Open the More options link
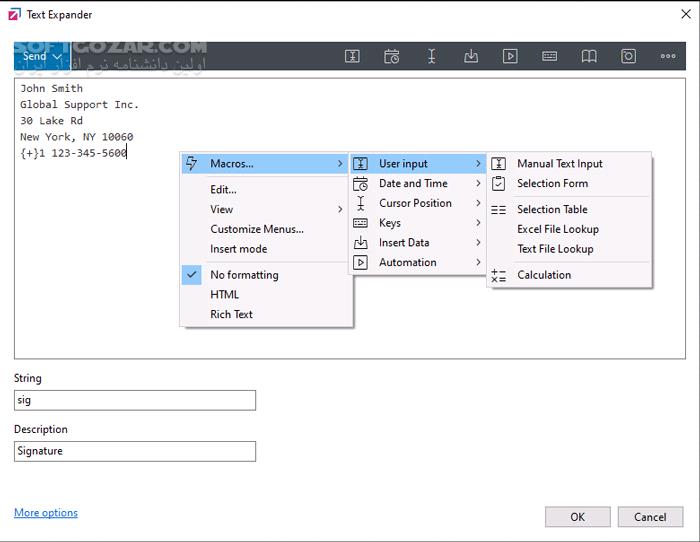The width and height of the screenshot is (700, 542). [46, 513]
